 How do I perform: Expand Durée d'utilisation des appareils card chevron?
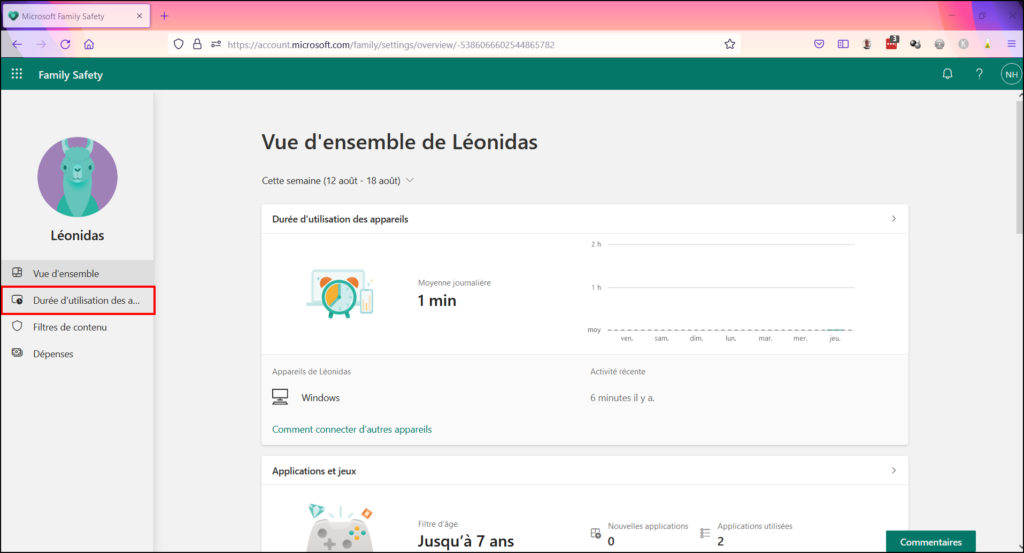894,219
